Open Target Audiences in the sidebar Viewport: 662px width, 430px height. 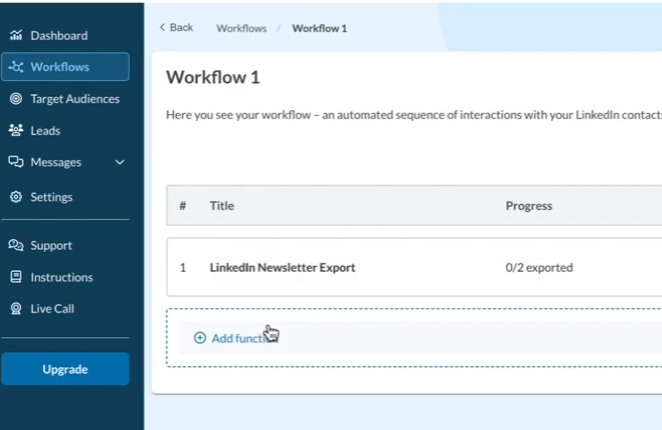pyautogui.click(x=74, y=99)
